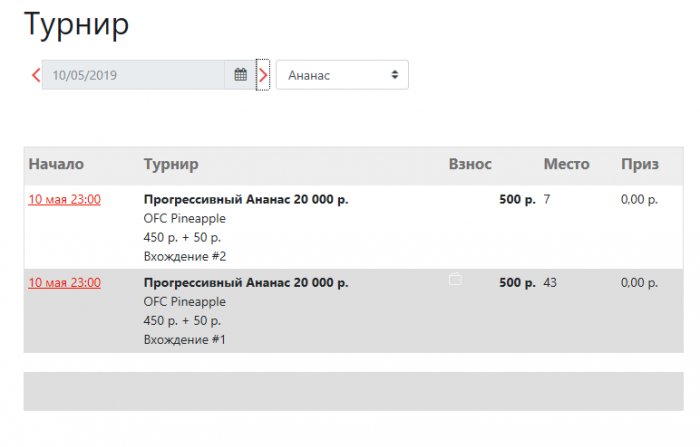
Task: Click place 43 in the Место column
Action: [x=550, y=283]
